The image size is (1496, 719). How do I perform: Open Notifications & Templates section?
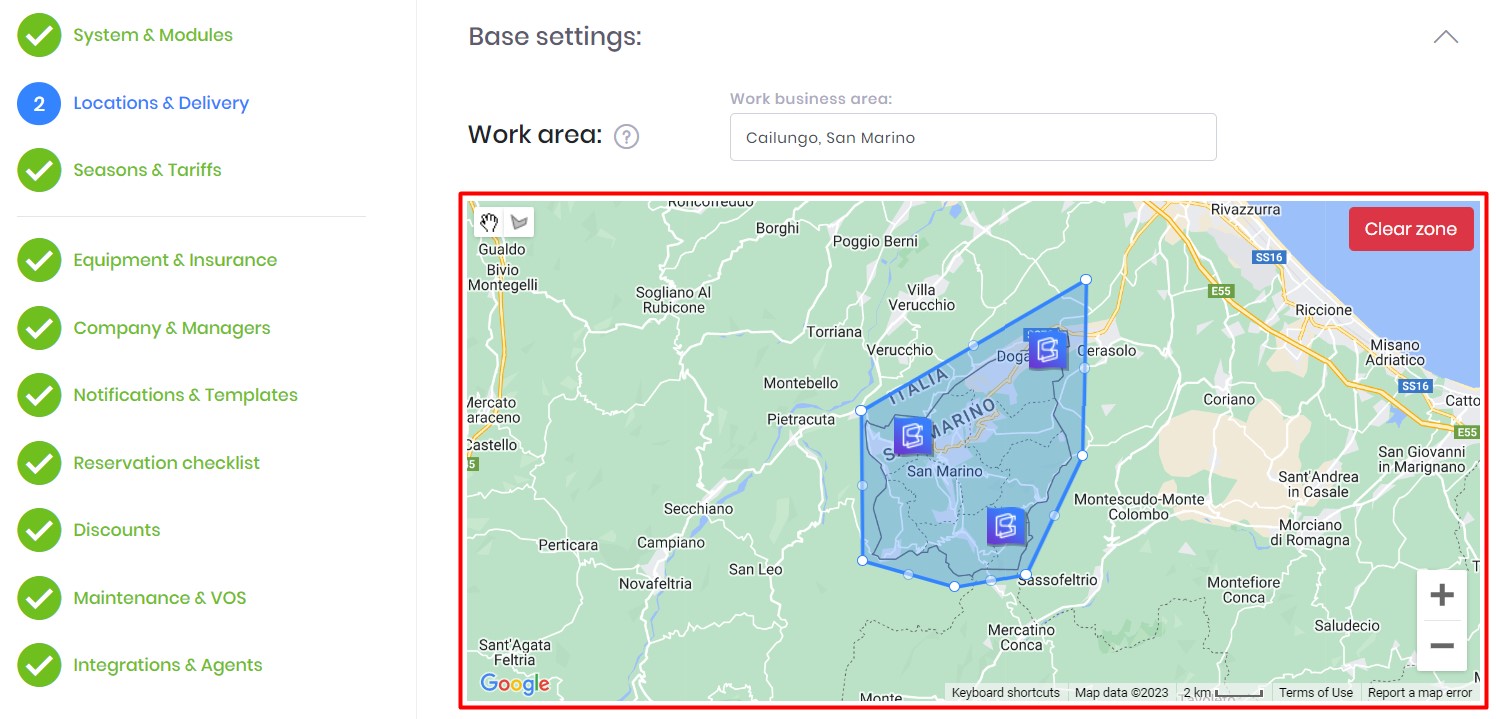[185, 395]
